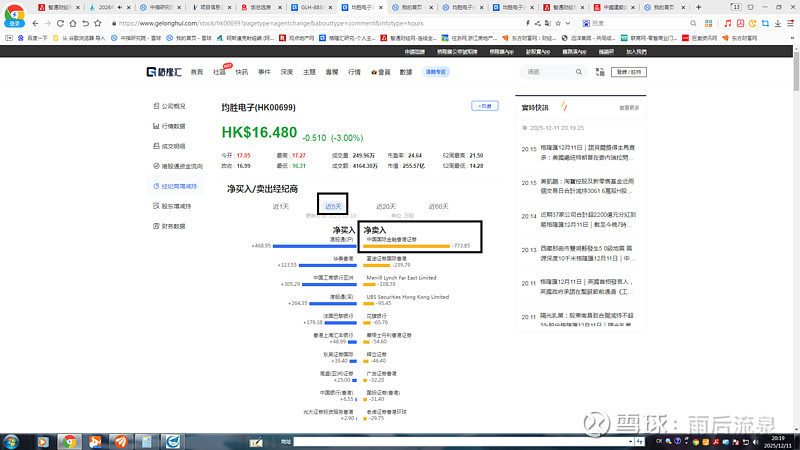Open the Windows Start button
800x450 pixels.
[x=11, y=442]
